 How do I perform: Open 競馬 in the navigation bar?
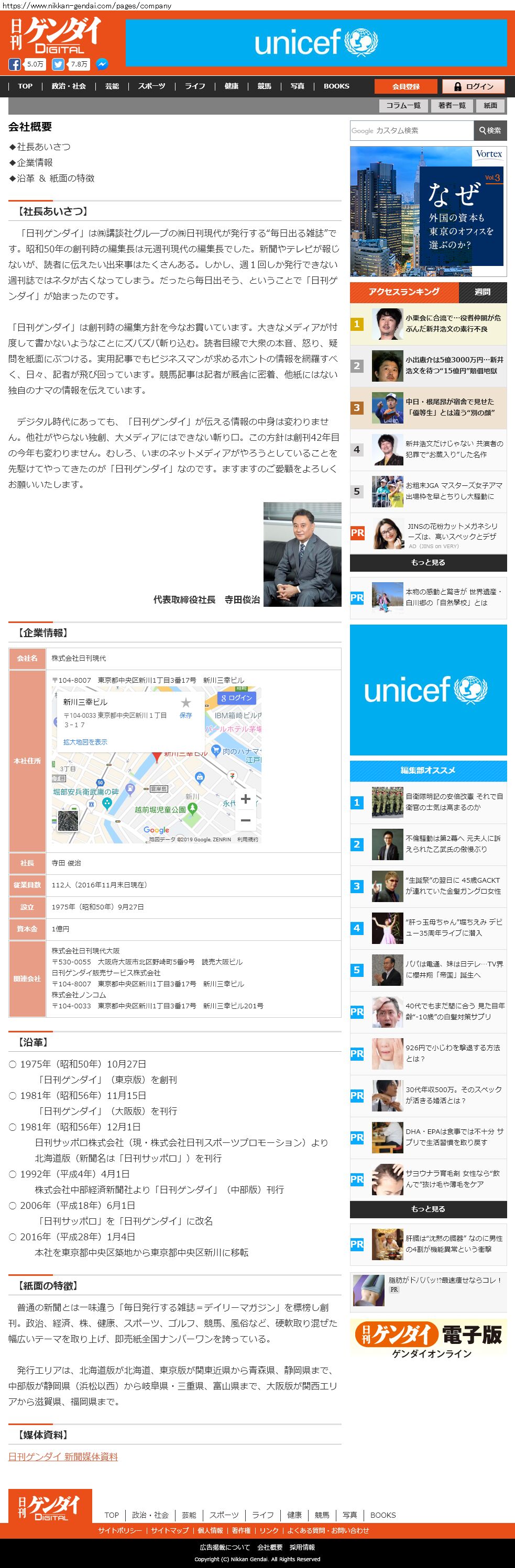(x=265, y=86)
